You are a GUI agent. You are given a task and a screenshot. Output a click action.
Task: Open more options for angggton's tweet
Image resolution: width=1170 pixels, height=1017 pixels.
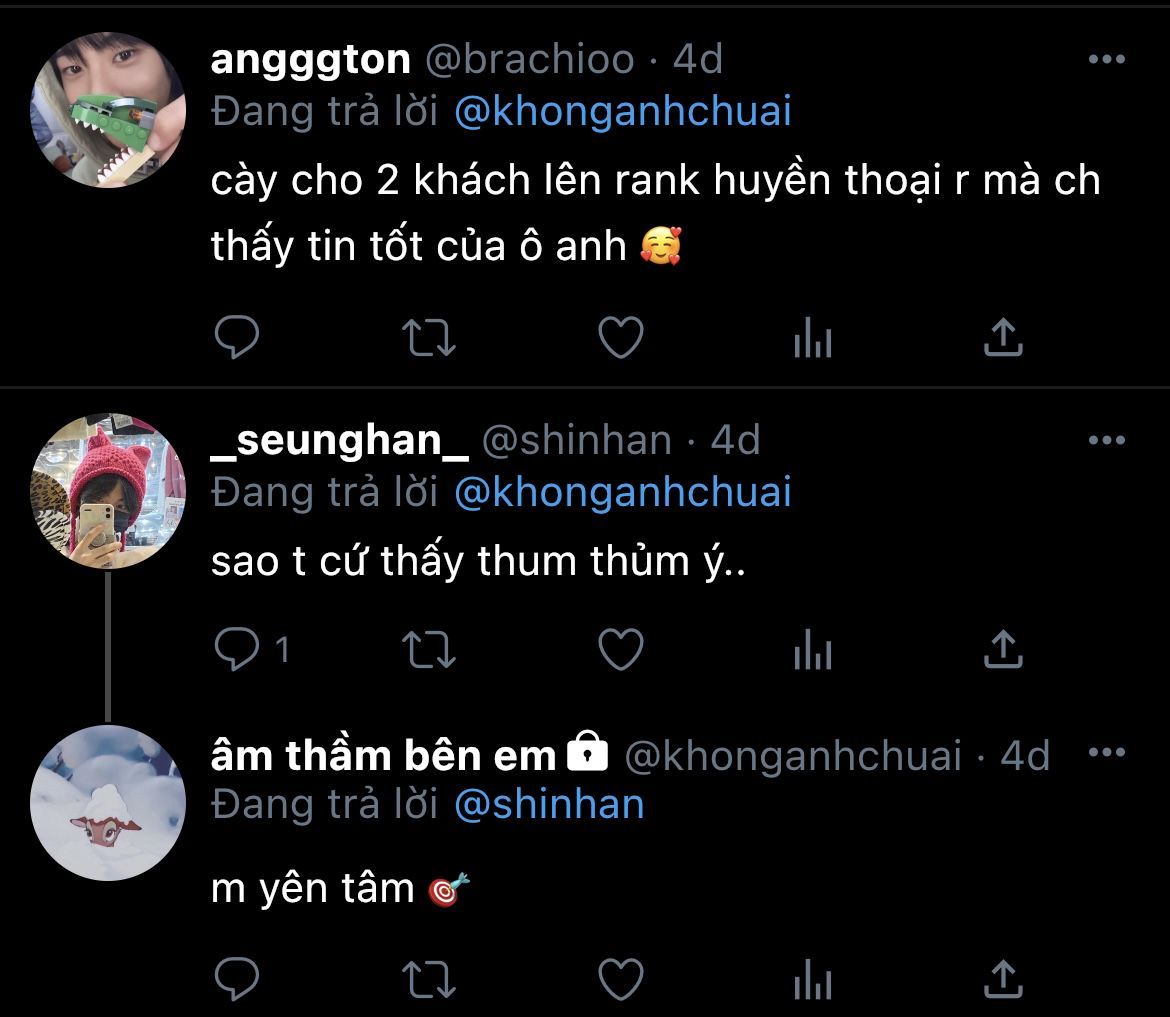click(x=1107, y=59)
